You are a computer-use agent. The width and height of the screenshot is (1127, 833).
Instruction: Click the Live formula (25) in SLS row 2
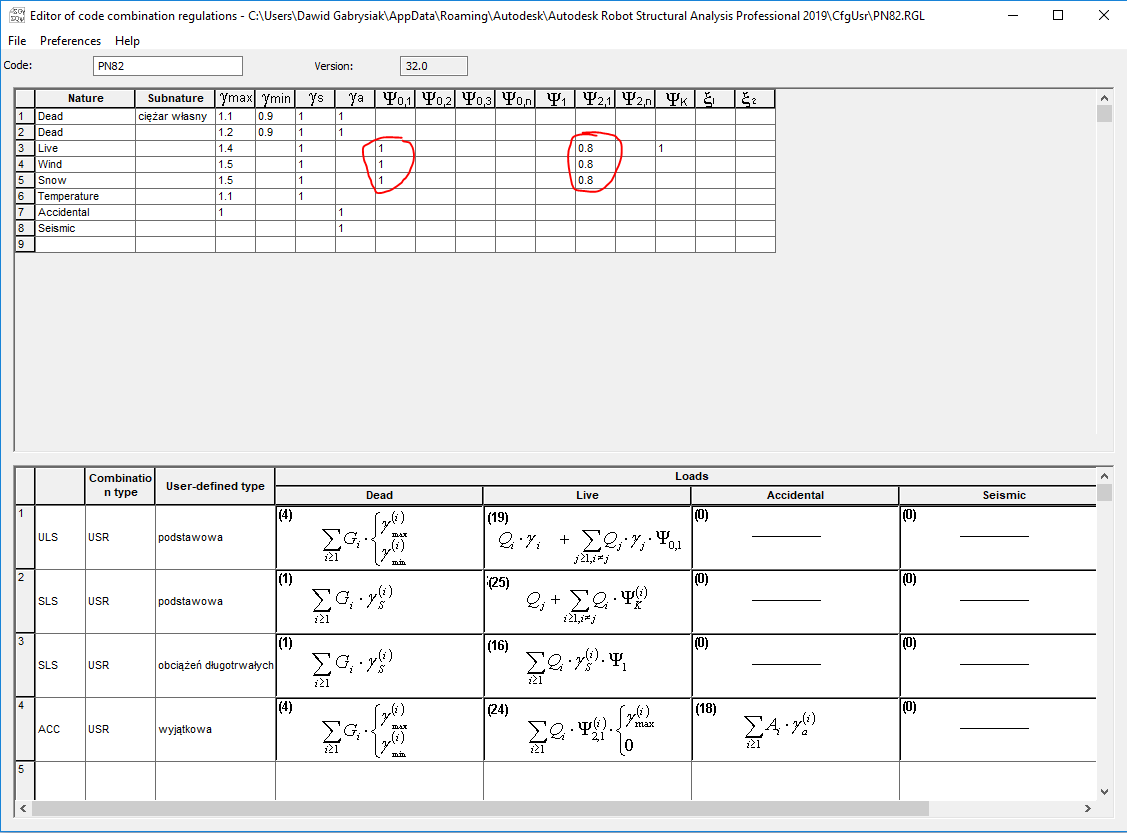(587, 602)
